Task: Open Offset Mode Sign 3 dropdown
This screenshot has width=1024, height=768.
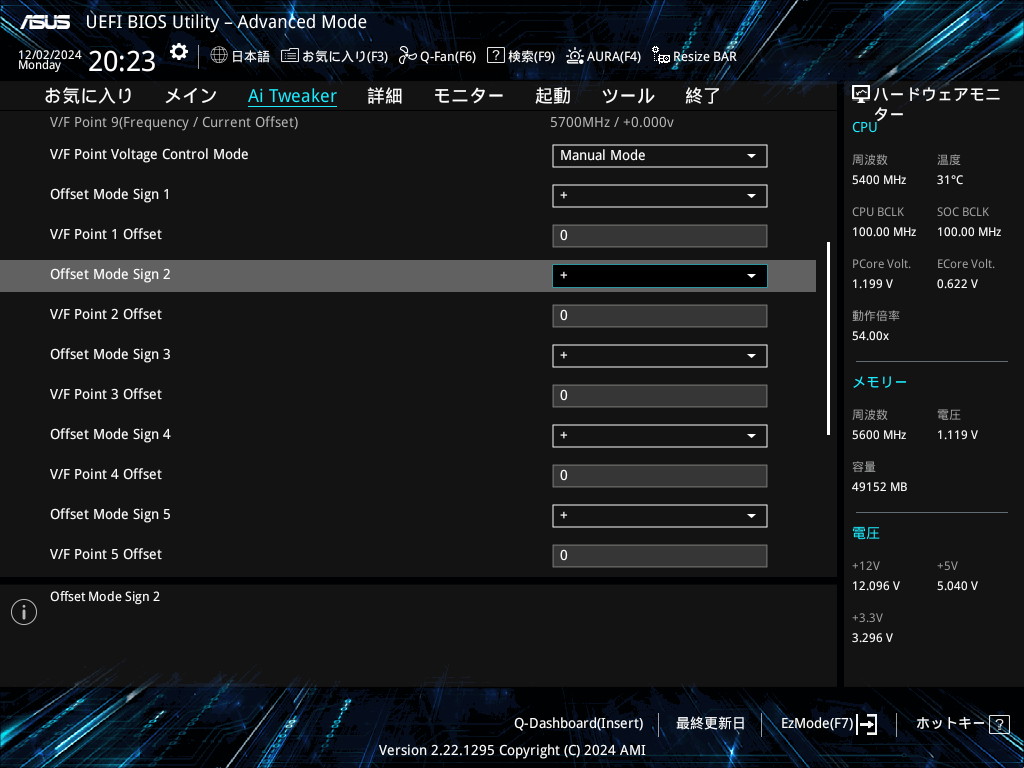Action: [x=660, y=356]
